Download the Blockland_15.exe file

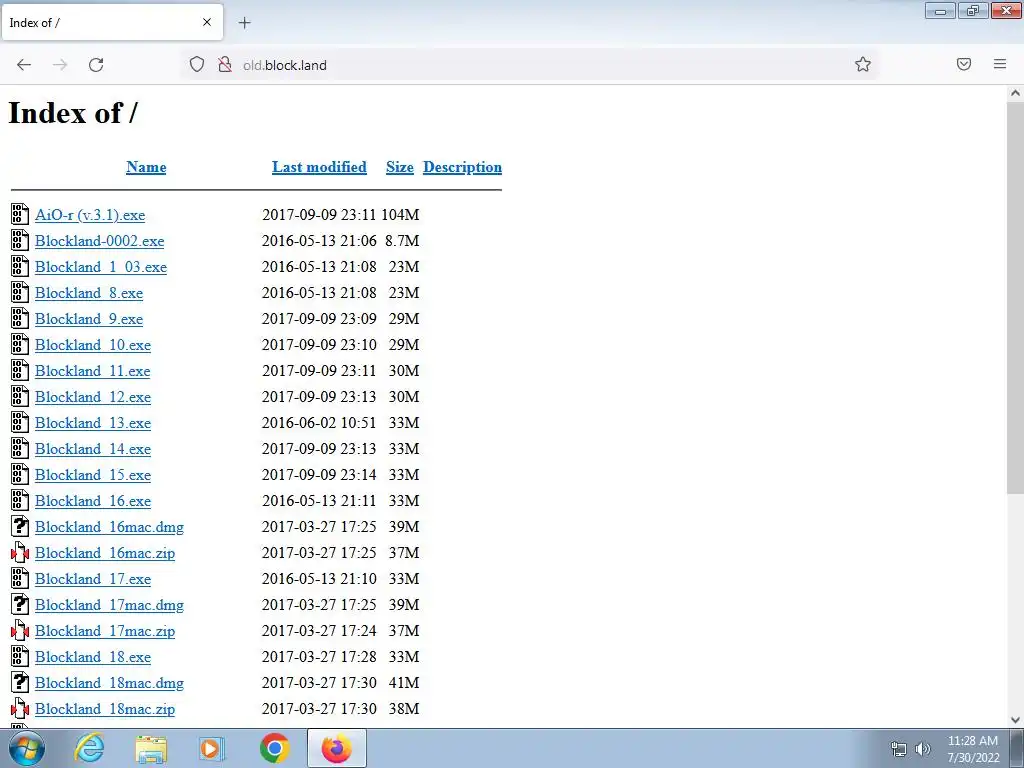pos(93,475)
